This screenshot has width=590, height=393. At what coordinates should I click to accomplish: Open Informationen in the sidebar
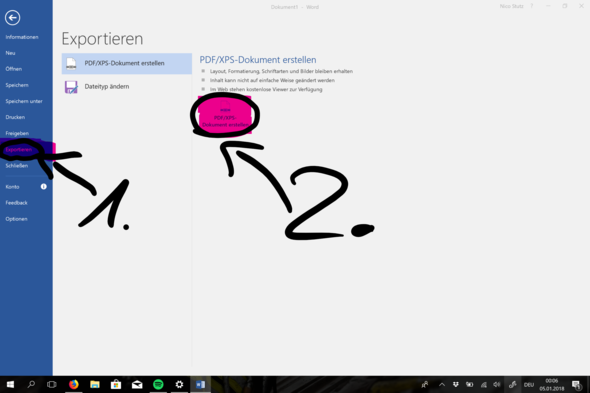click(22, 37)
